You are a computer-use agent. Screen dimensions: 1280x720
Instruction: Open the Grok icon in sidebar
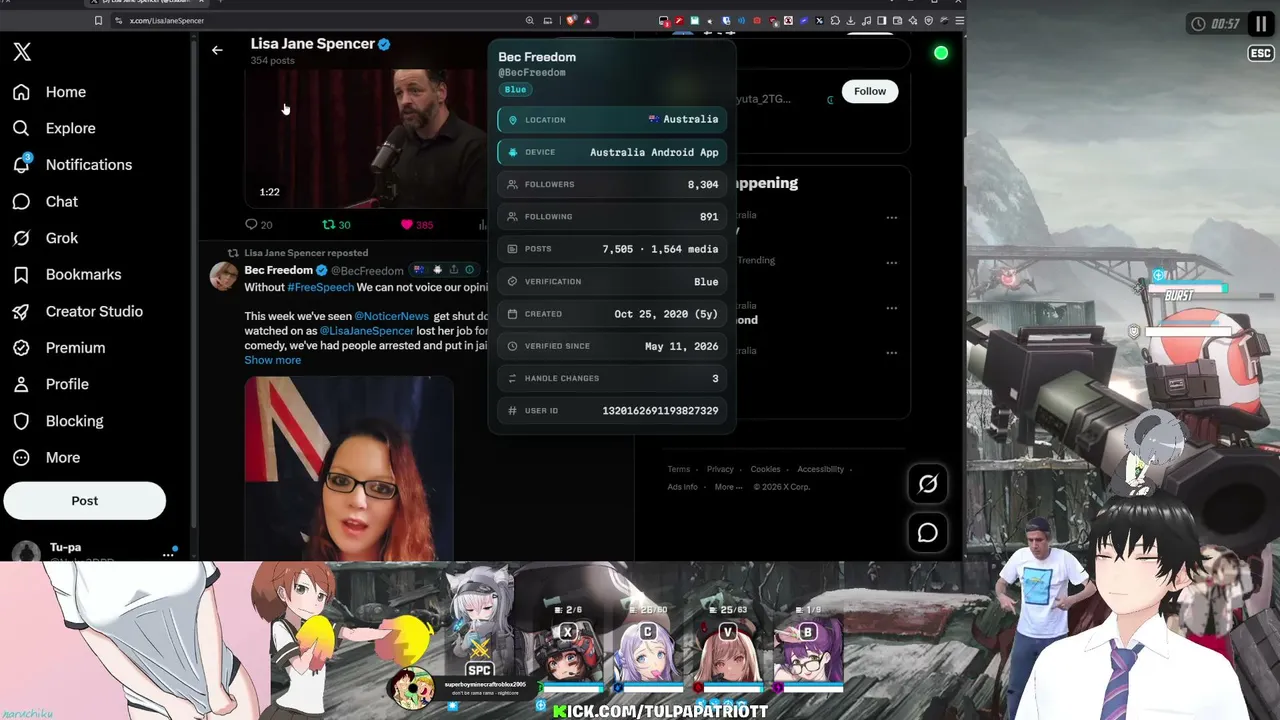click(21, 238)
